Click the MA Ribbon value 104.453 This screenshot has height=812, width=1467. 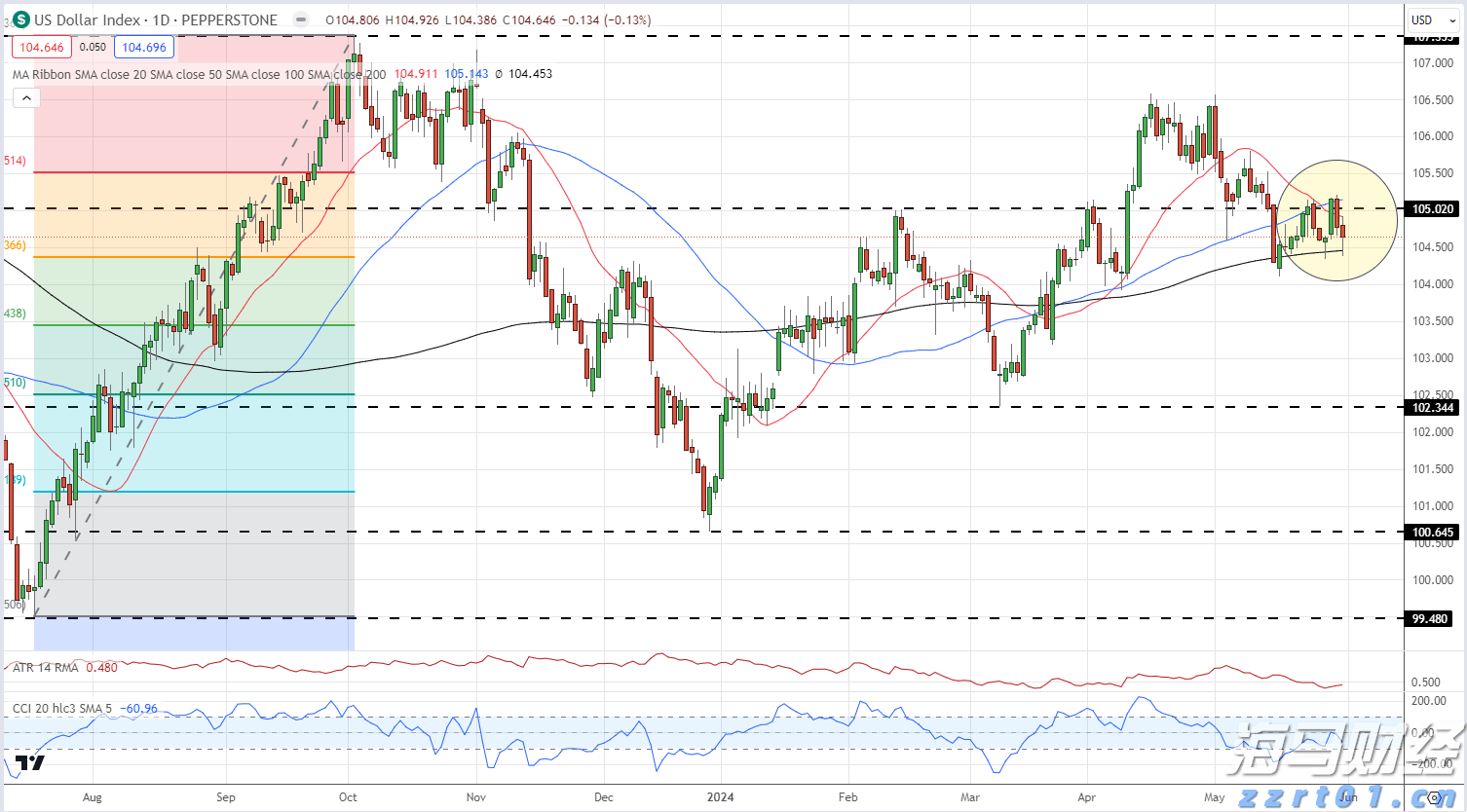point(530,74)
